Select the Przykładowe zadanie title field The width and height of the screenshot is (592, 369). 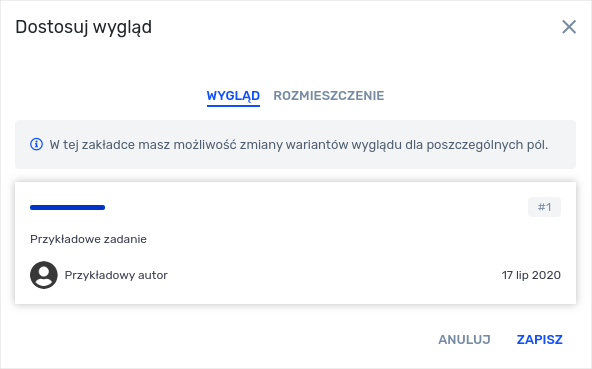(x=88, y=239)
